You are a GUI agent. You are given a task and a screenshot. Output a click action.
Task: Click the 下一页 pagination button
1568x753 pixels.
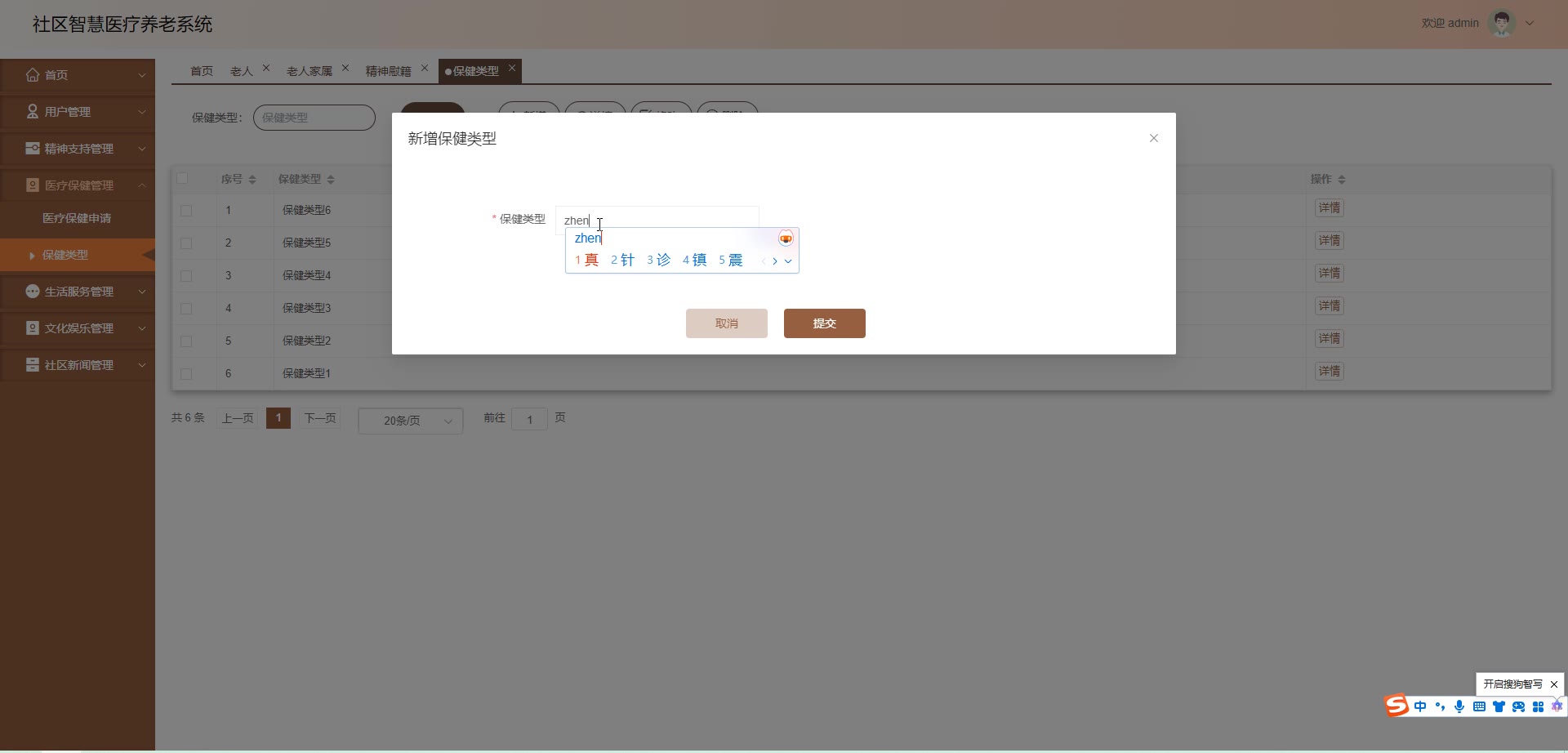point(320,418)
